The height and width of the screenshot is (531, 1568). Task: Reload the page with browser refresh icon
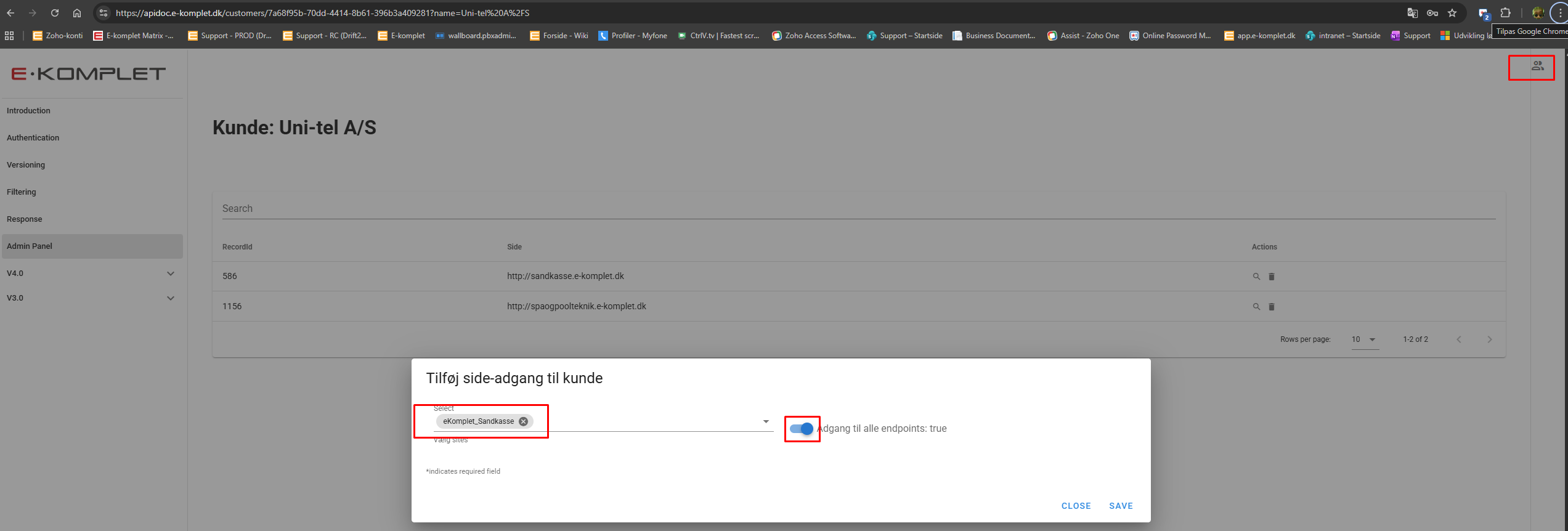pos(55,13)
